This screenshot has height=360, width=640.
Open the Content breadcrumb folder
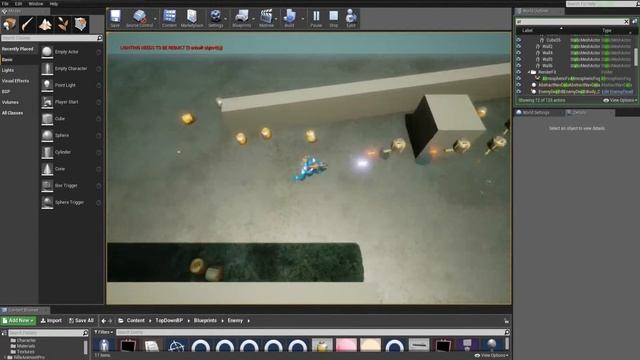point(136,321)
